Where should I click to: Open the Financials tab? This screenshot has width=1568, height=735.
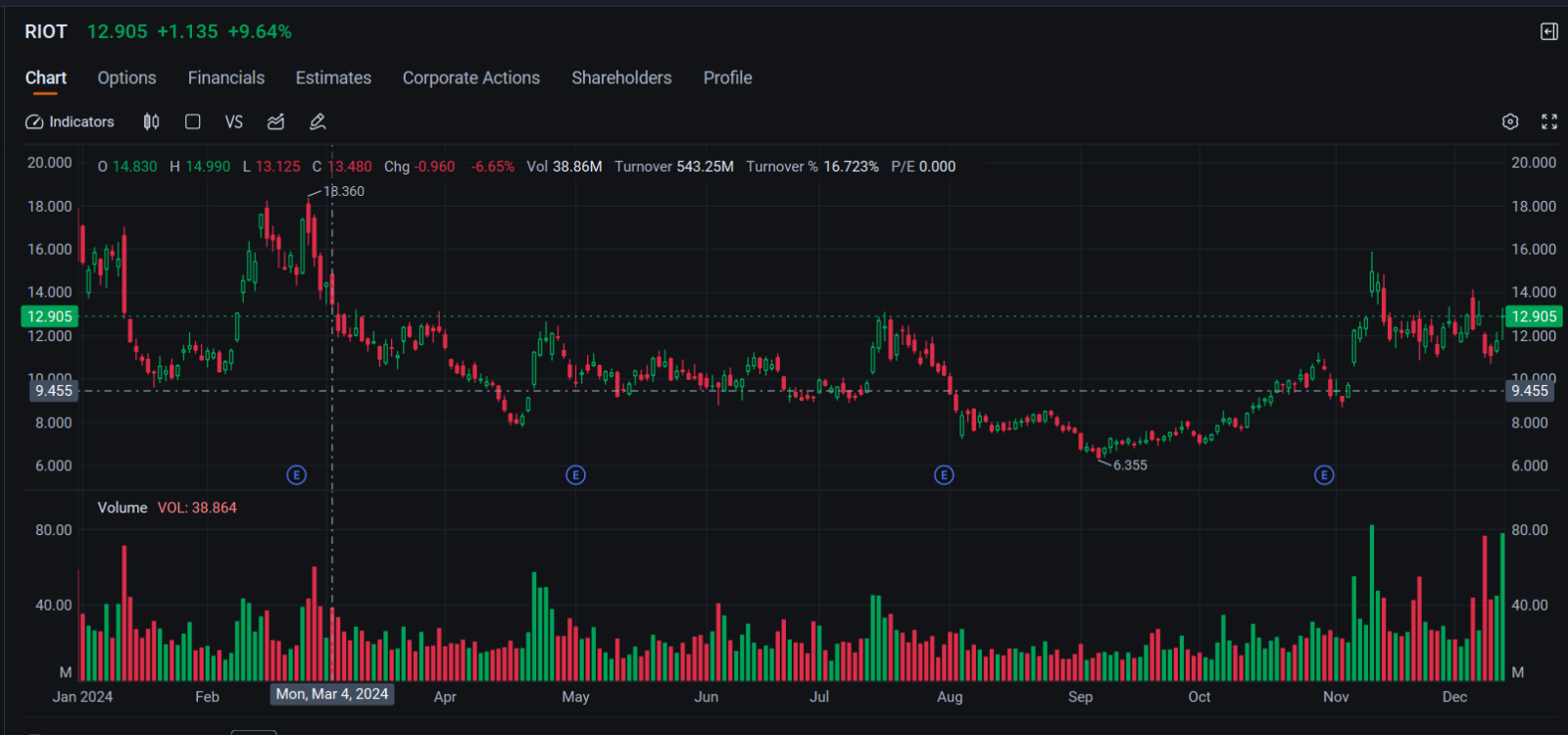(226, 77)
